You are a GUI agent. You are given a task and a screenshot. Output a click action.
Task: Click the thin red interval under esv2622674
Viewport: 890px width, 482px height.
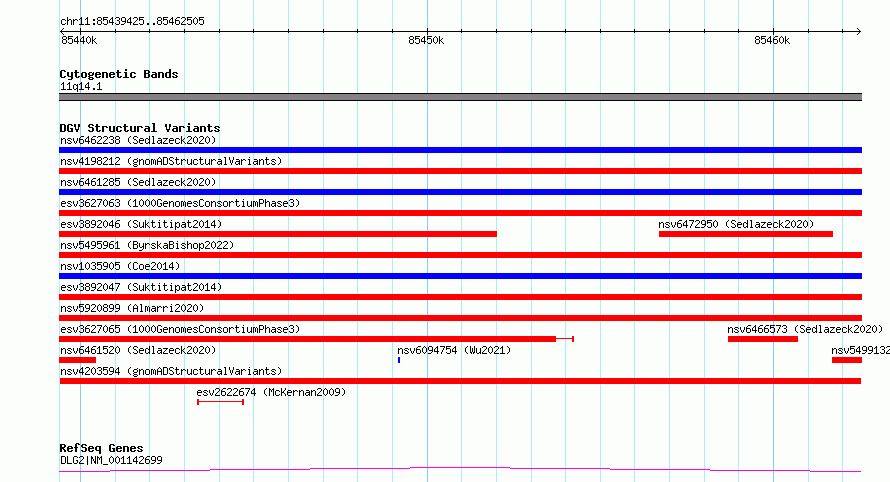click(x=221, y=402)
